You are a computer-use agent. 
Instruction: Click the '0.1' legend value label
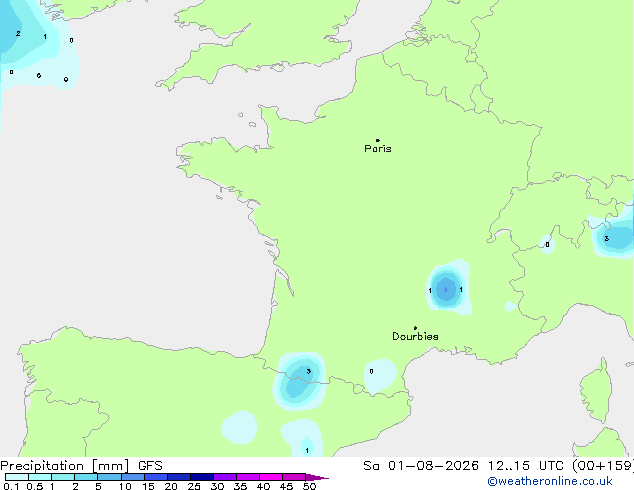[x=11, y=486]
